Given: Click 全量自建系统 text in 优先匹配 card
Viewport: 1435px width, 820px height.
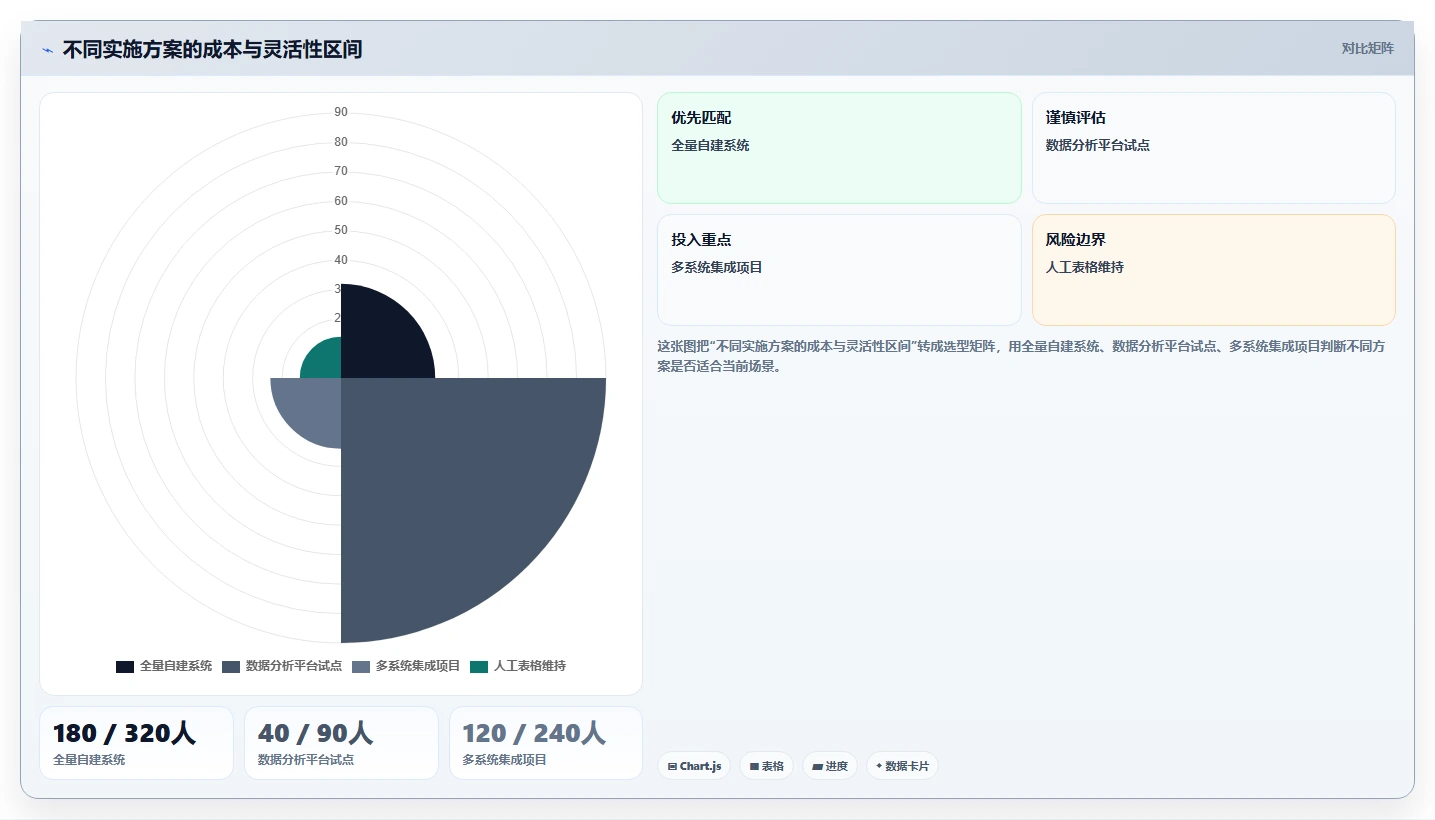Looking at the screenshot, I should 710,145.
